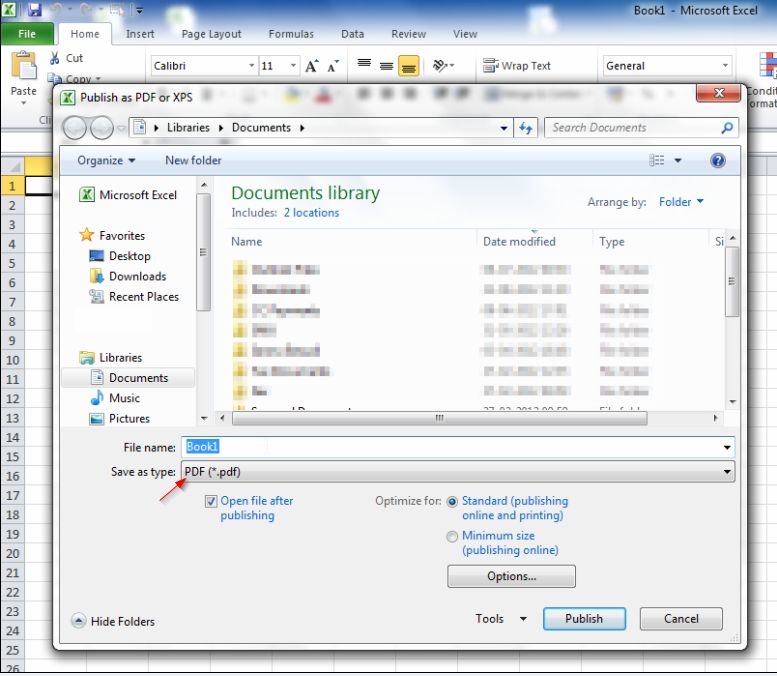The height and width of the screenshot is (676, 777).
Task: Select Documents library in navigation pane
Action: [128, 378]
